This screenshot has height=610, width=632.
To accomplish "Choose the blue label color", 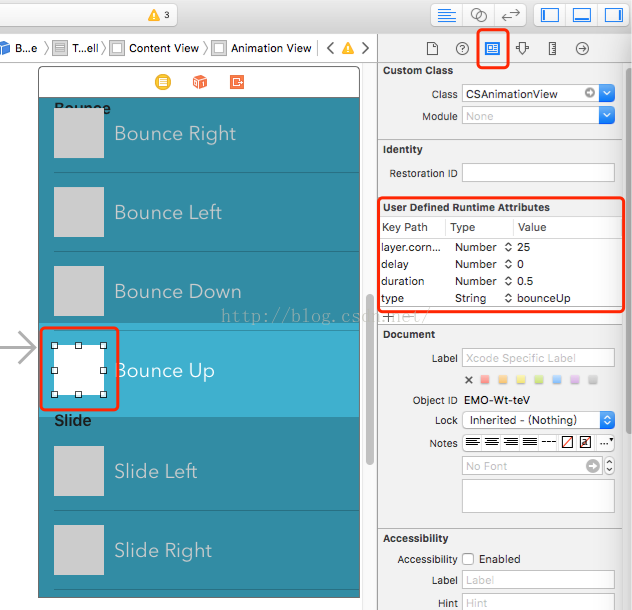I will coord(557,379).
